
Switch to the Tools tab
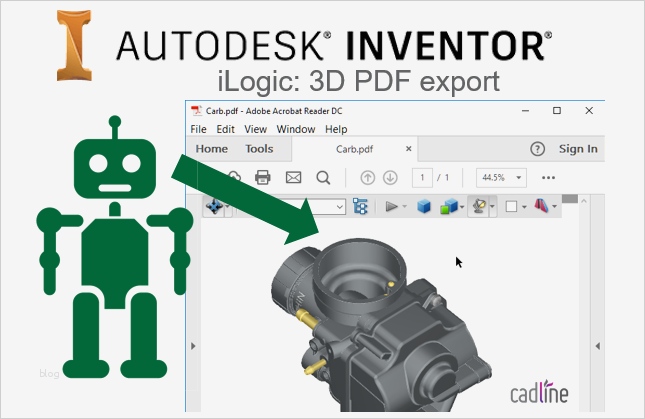tap(259, 148)
